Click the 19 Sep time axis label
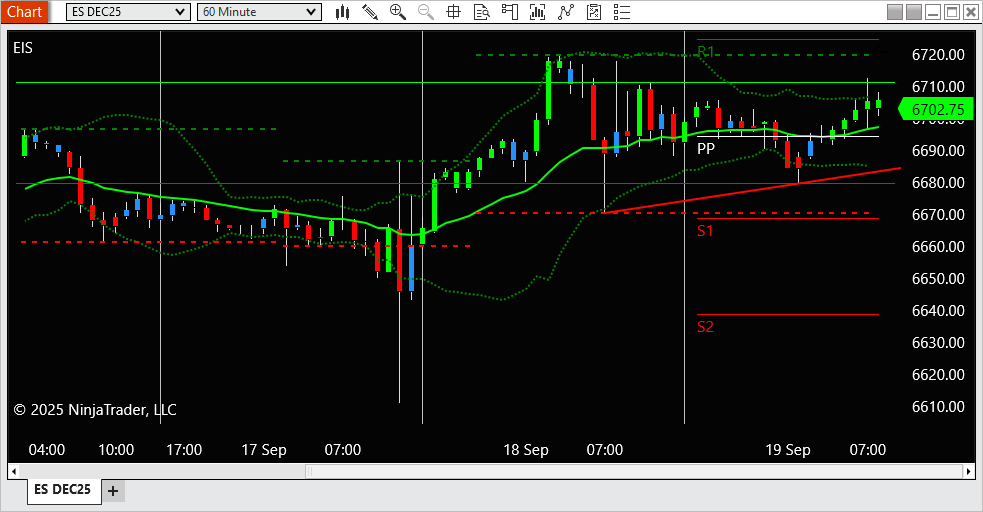 click(x=788, y=450)
